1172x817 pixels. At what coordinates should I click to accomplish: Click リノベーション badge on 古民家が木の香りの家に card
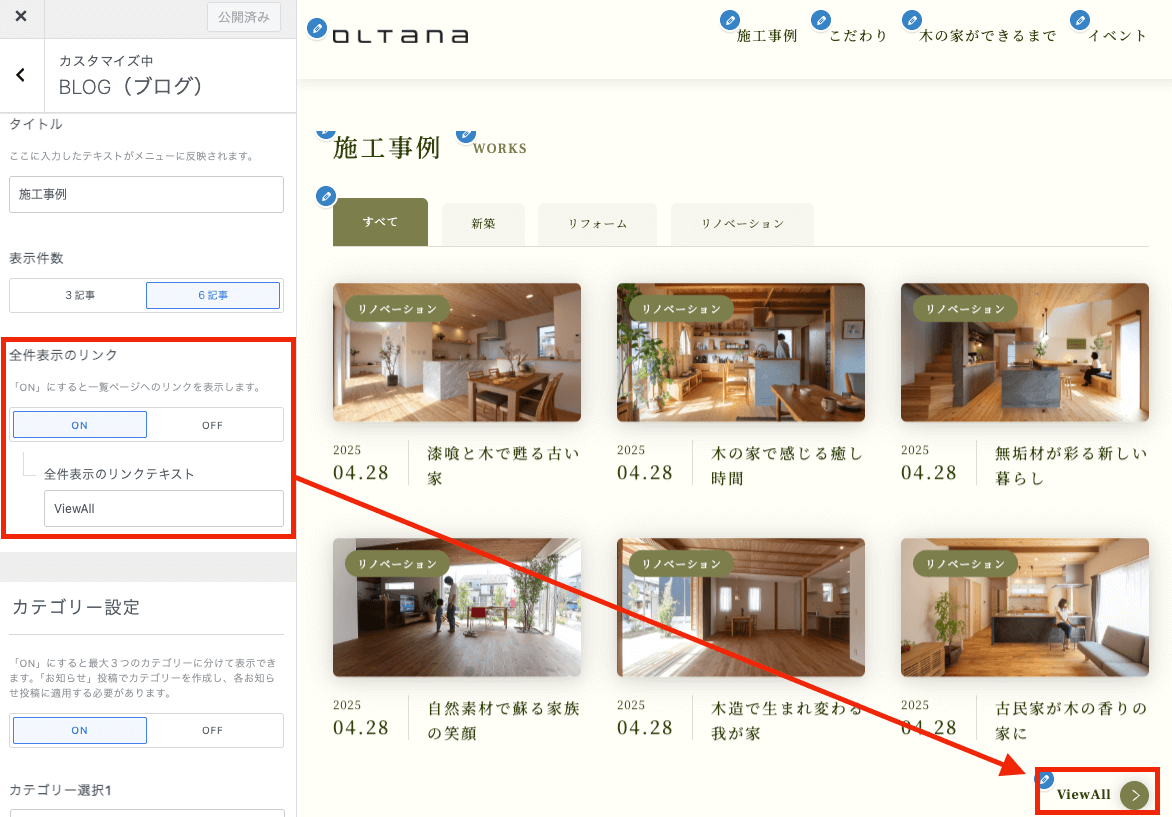[x=965, y=564]
